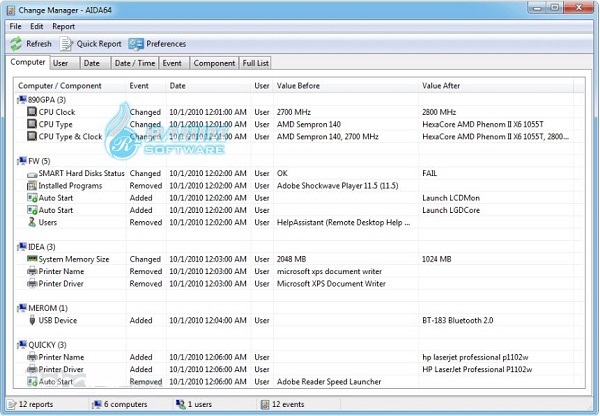600x416 pixels.
Task: Sort by the Event column header
Action: pos(146,86)
